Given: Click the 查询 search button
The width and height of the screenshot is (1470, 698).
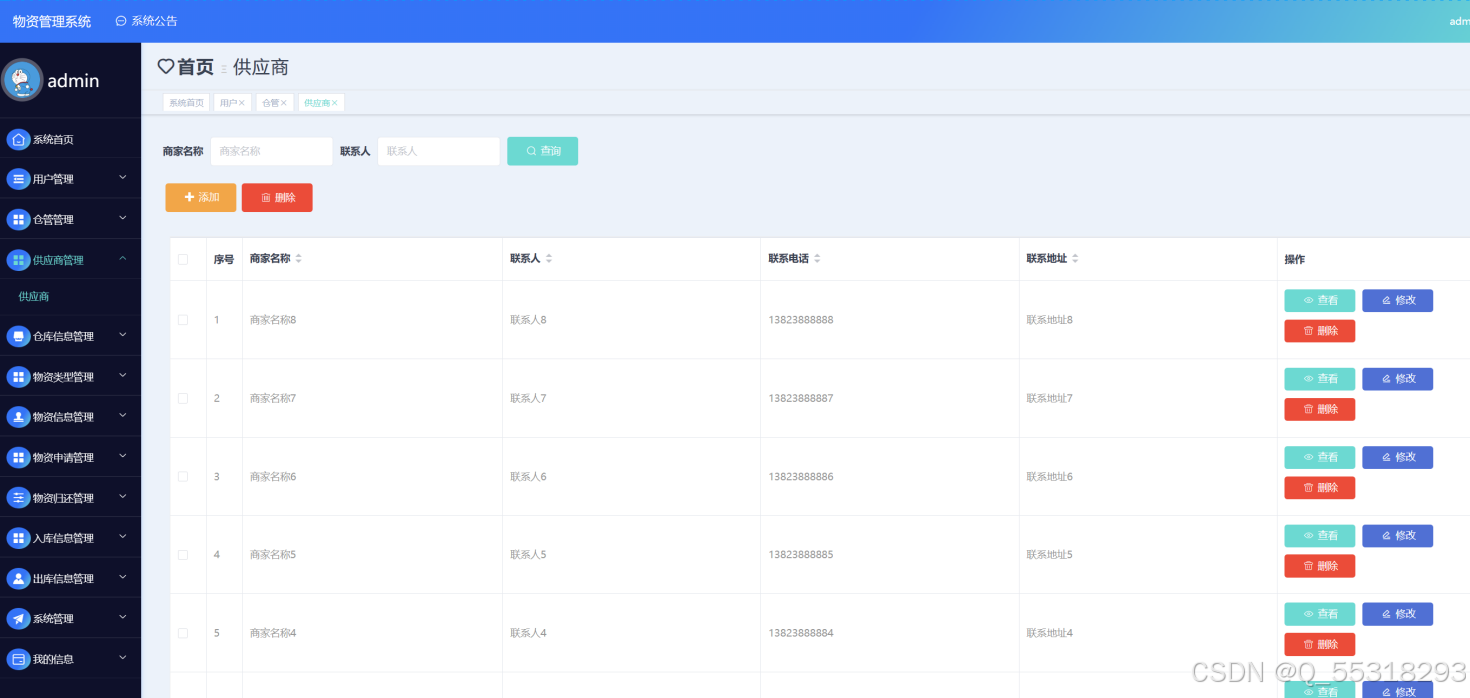Looking at the screenshot, I should (x=542, y=151).
